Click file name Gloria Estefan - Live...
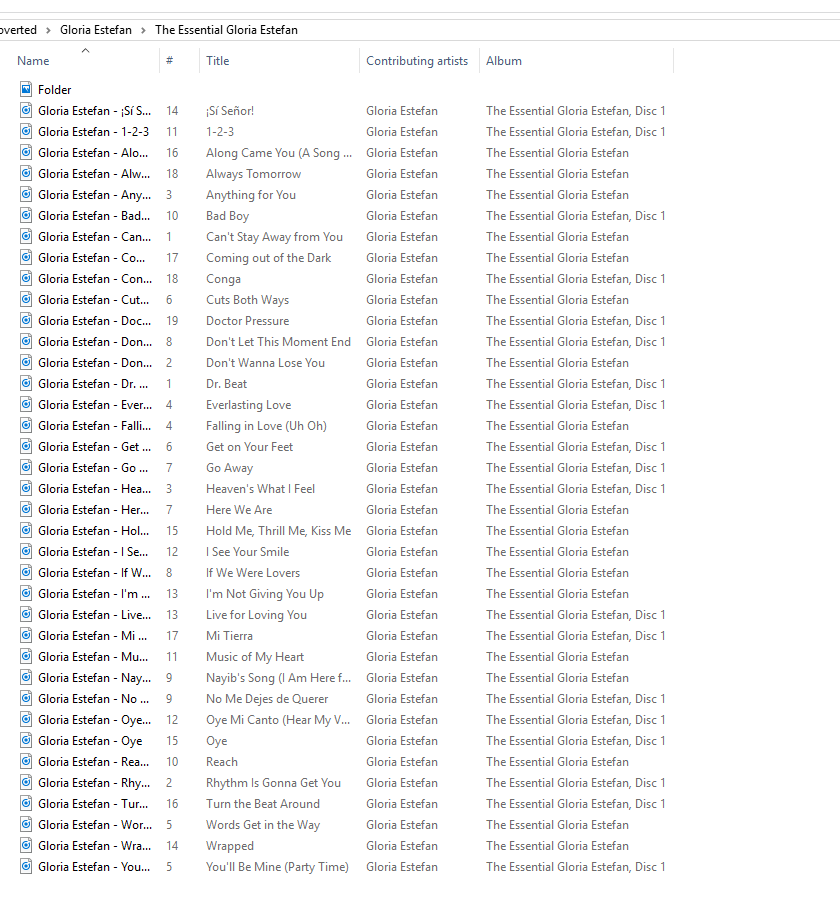The width and height of the screenshot is (840, 924). click(x=94, y=615)
